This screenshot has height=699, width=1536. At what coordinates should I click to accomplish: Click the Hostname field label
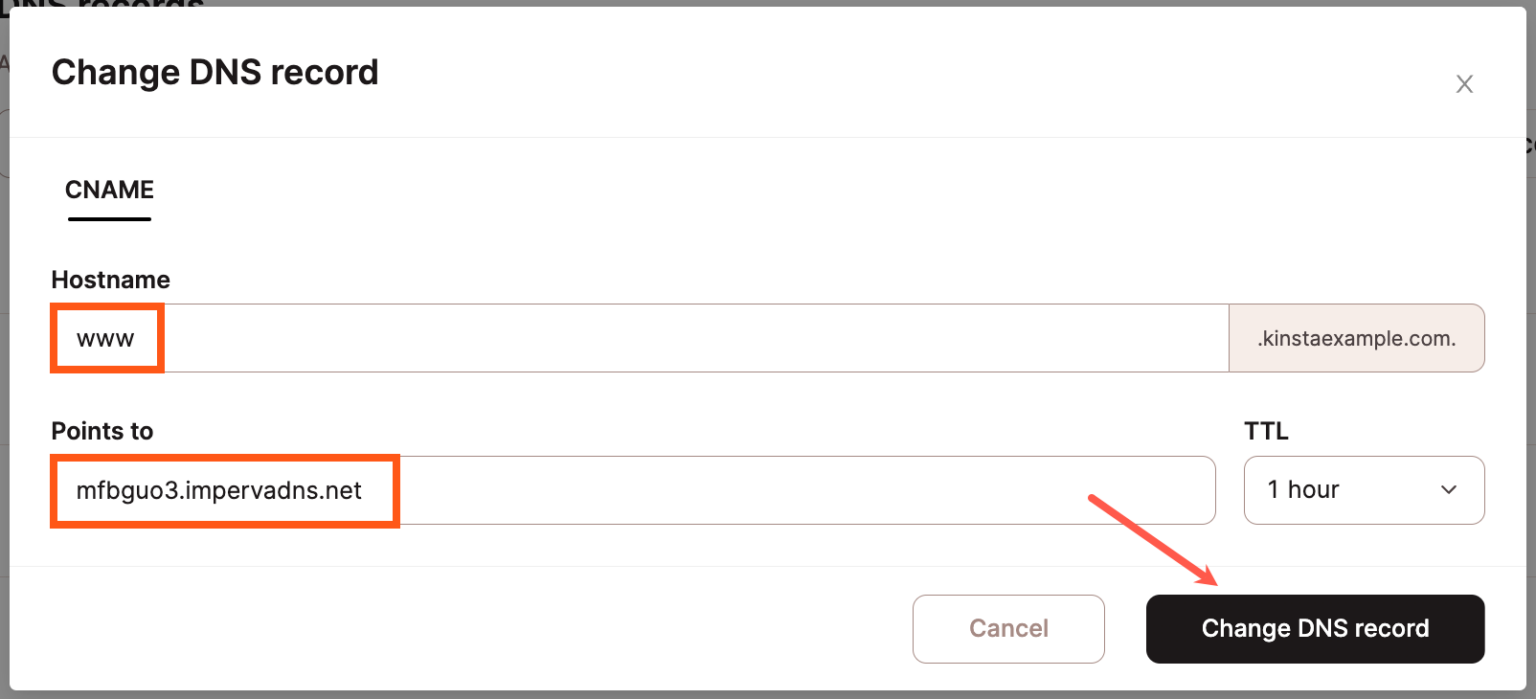tap(110, 280)
